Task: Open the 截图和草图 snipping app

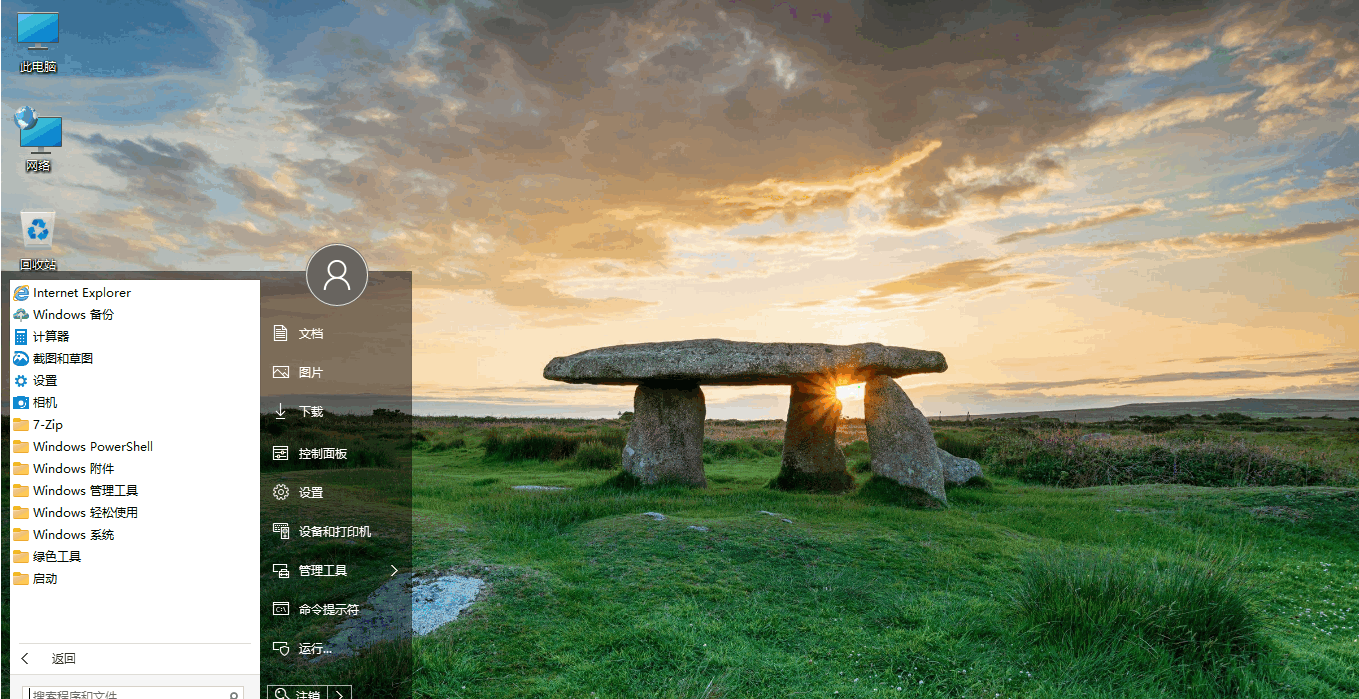Action: point(134,359)
